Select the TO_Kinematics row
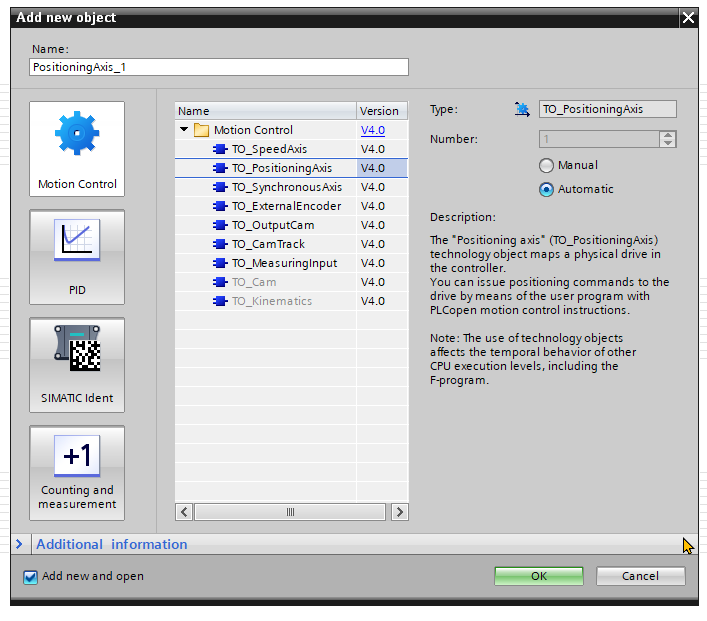Viewport: 707px width, 621px height. point(291,301)
